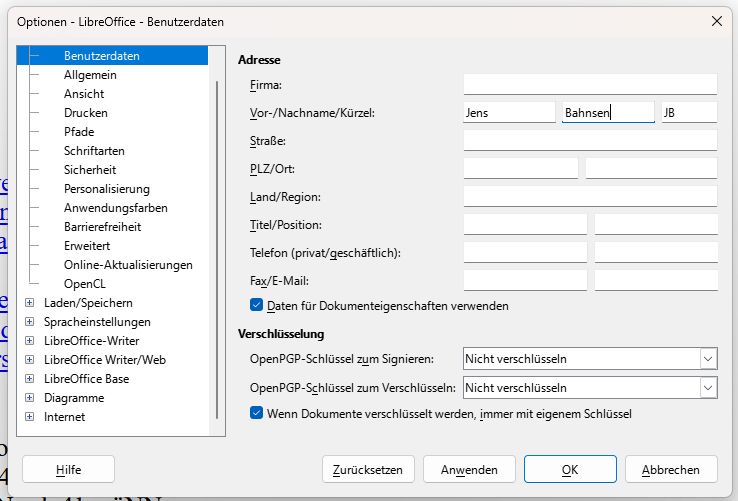Expand the LibreOffice-Writer node
The width and height of the screenshot is (738, 501).
[29, 340]
